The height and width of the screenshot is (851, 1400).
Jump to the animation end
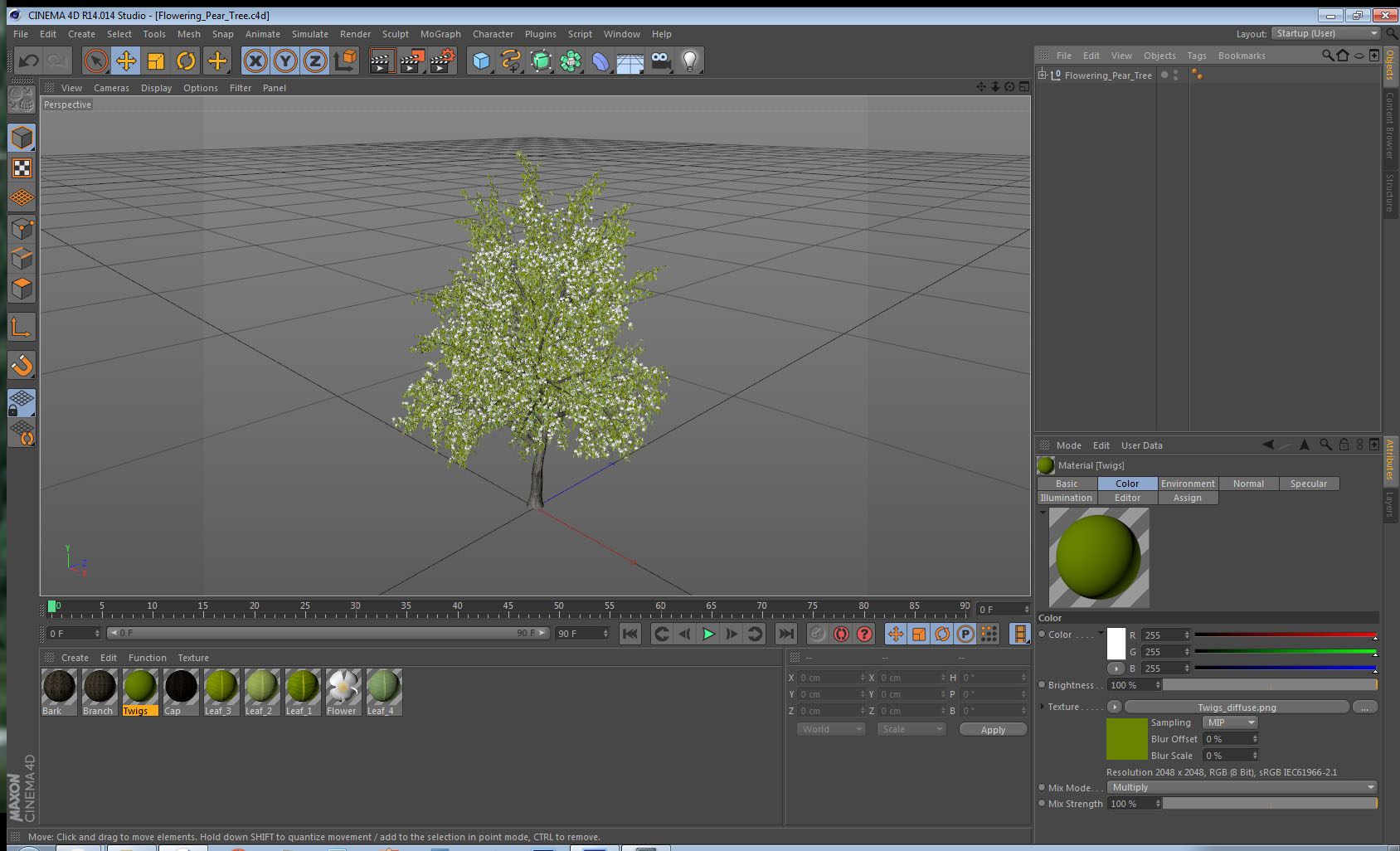pyautogui.click(x=785, y=634)
